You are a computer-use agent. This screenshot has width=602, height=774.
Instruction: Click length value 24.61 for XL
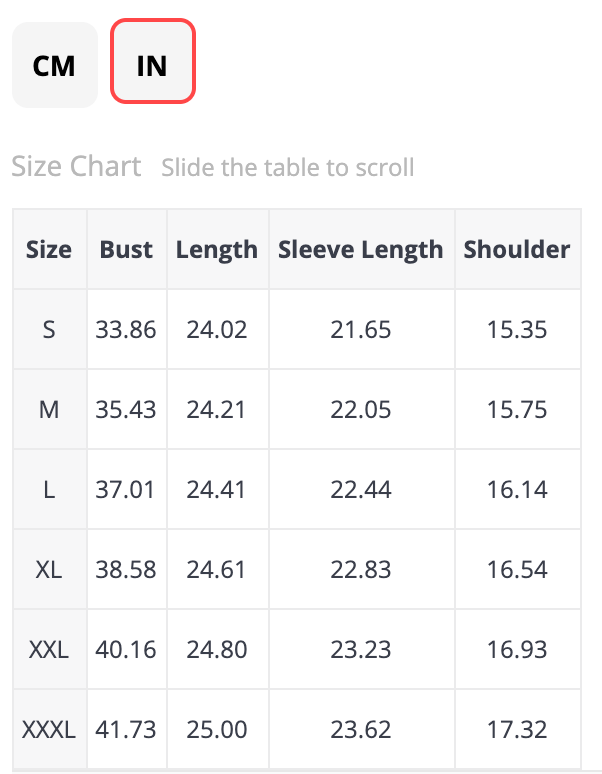217,570
